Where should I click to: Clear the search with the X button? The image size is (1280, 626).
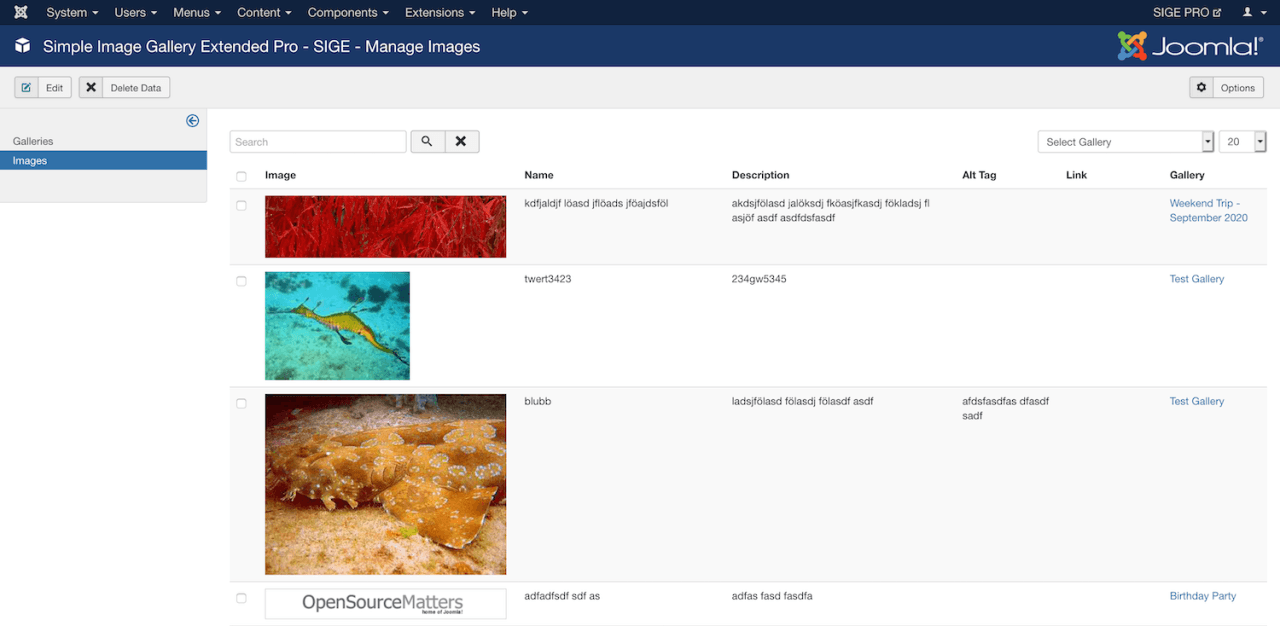tap(461, 142)
